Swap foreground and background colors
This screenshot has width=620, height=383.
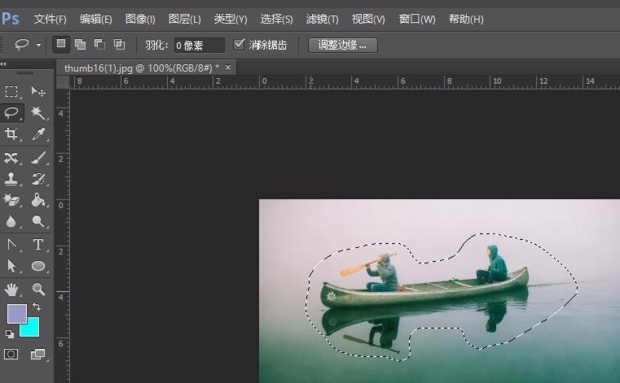36,306
